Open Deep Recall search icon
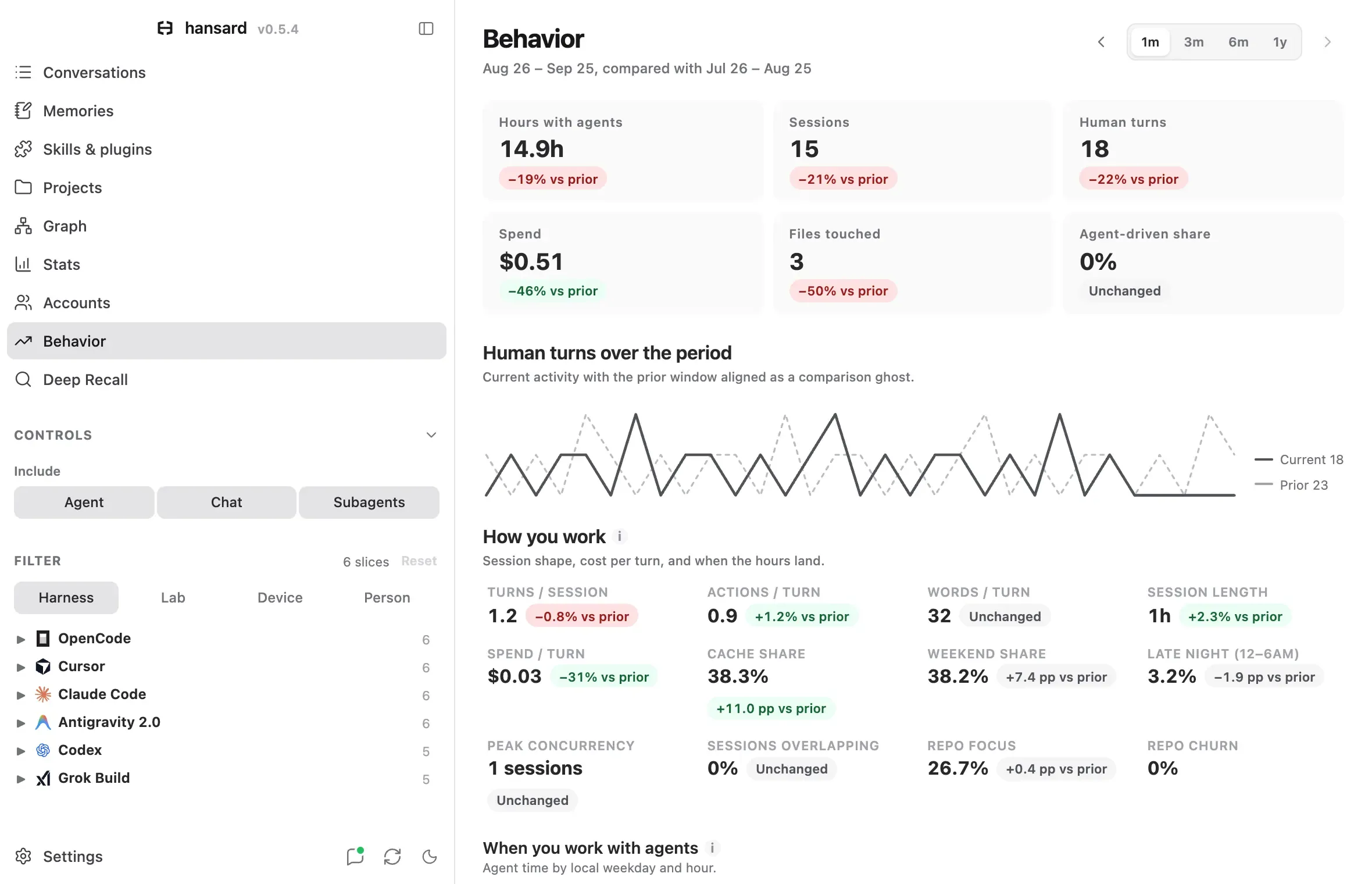The width and height of the screenshot is (1372, 884). point(23,379)
